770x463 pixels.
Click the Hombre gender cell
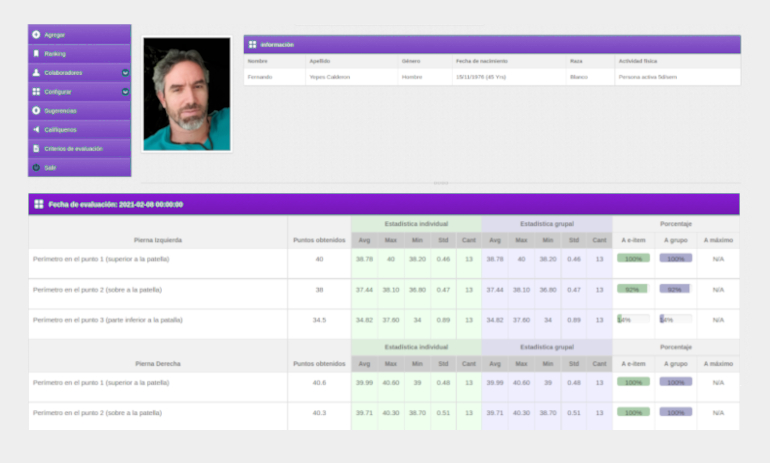(x=425, y=77)
